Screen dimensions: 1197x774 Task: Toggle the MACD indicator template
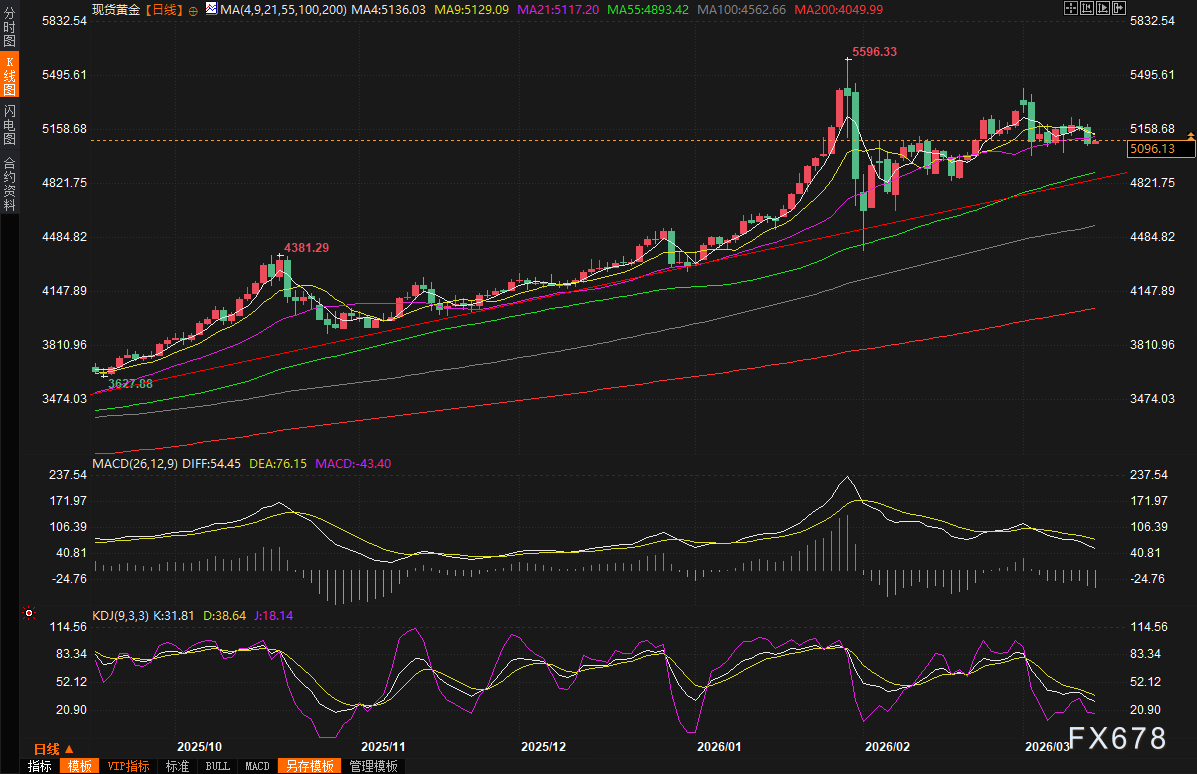pyautogui.click(x=257, y=765)
